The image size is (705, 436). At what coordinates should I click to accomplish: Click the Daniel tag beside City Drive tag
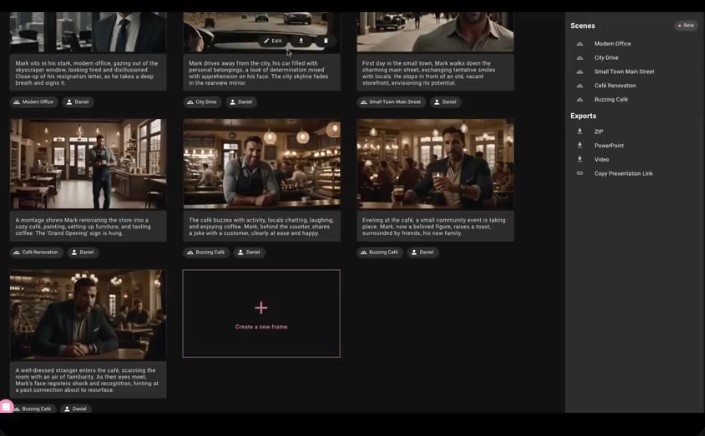[x=241, y=102]
